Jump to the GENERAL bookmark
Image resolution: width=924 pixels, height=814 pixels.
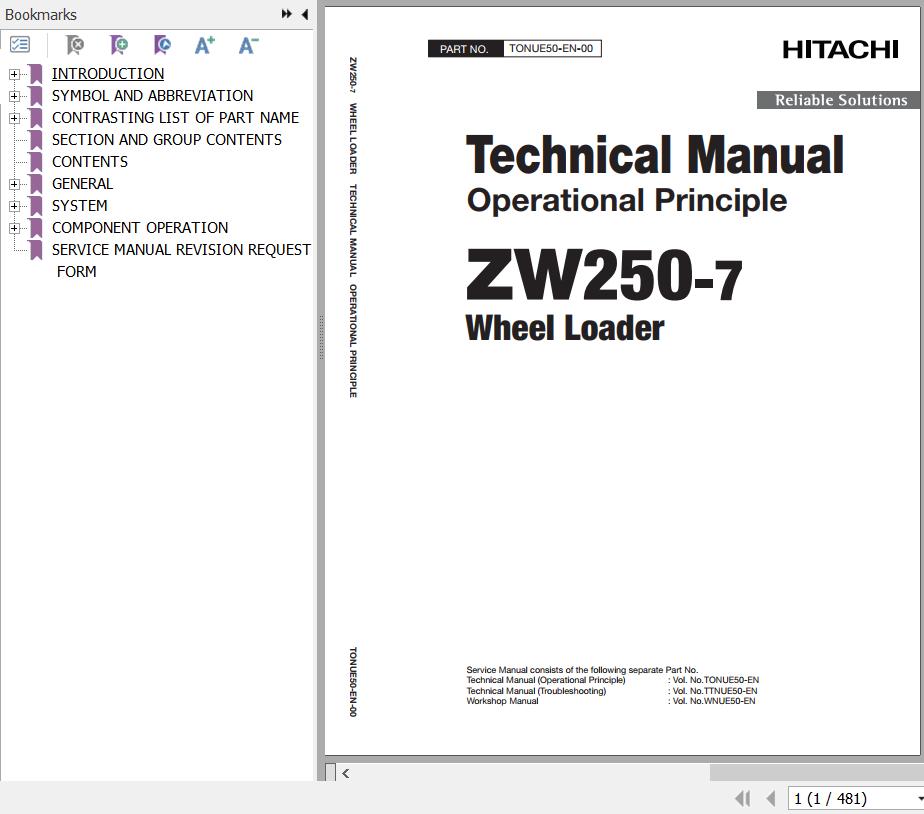(82, 184)
